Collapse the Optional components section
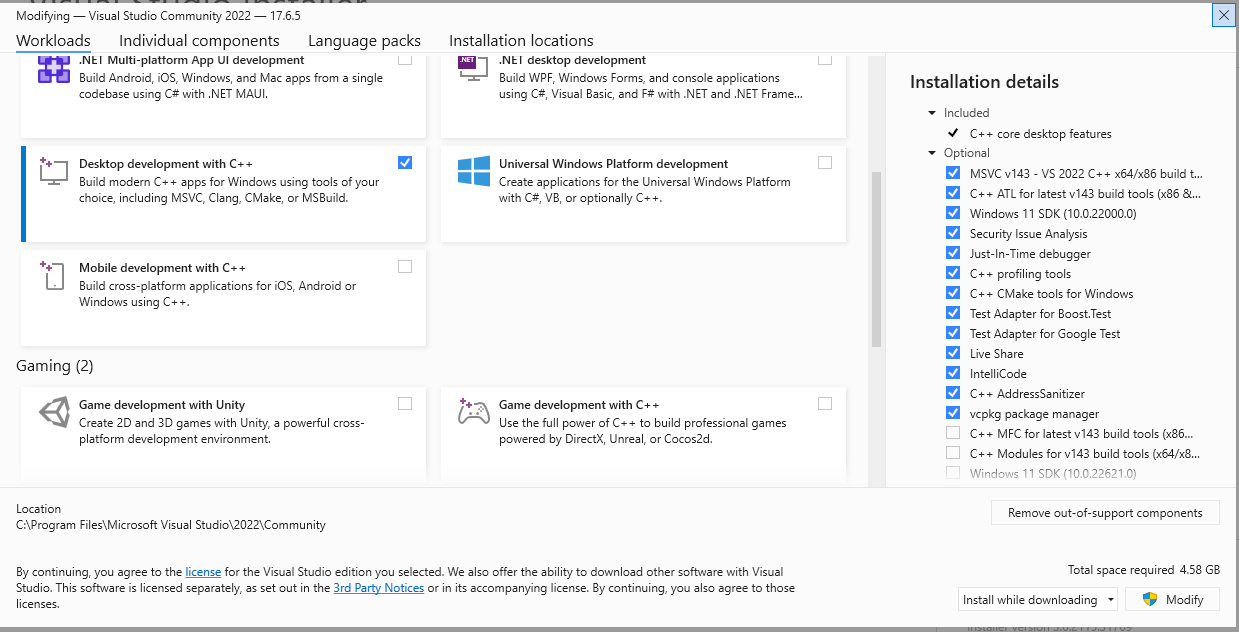The height and width of the screenshot is (632, 1239). point(932,153)
